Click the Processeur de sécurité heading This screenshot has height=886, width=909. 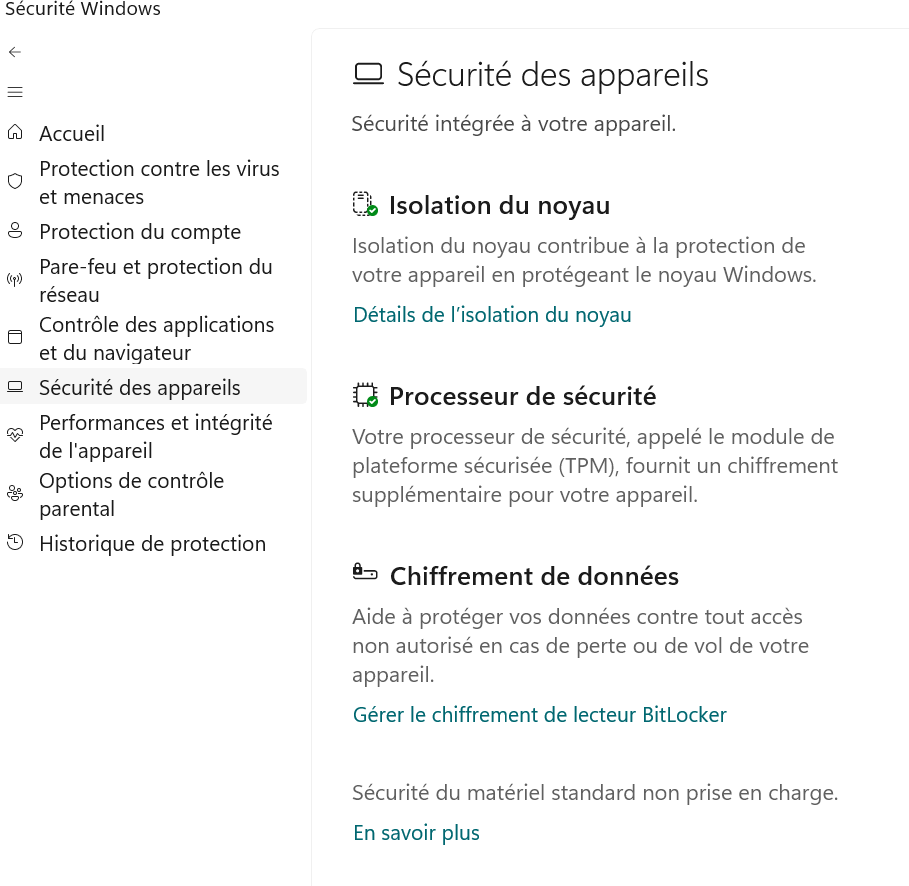tap(522, 397)
